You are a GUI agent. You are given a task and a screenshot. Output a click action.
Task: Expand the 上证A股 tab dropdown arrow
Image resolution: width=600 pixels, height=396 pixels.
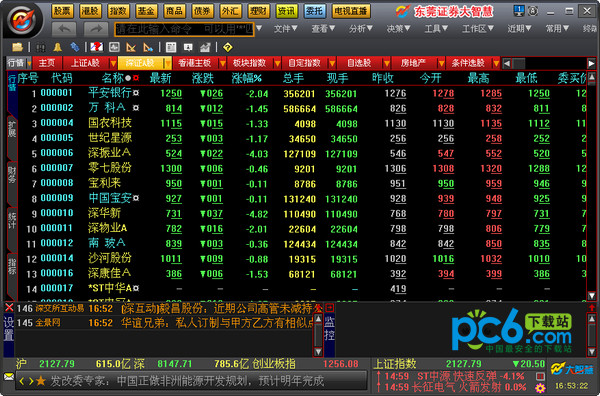click(x=113, y=63)
